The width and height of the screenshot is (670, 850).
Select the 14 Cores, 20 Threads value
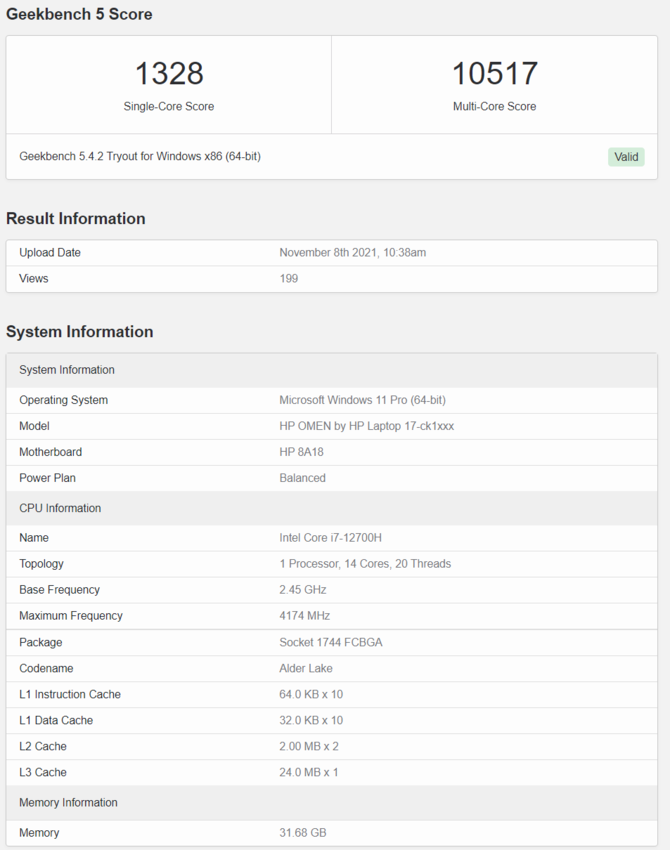365,564
